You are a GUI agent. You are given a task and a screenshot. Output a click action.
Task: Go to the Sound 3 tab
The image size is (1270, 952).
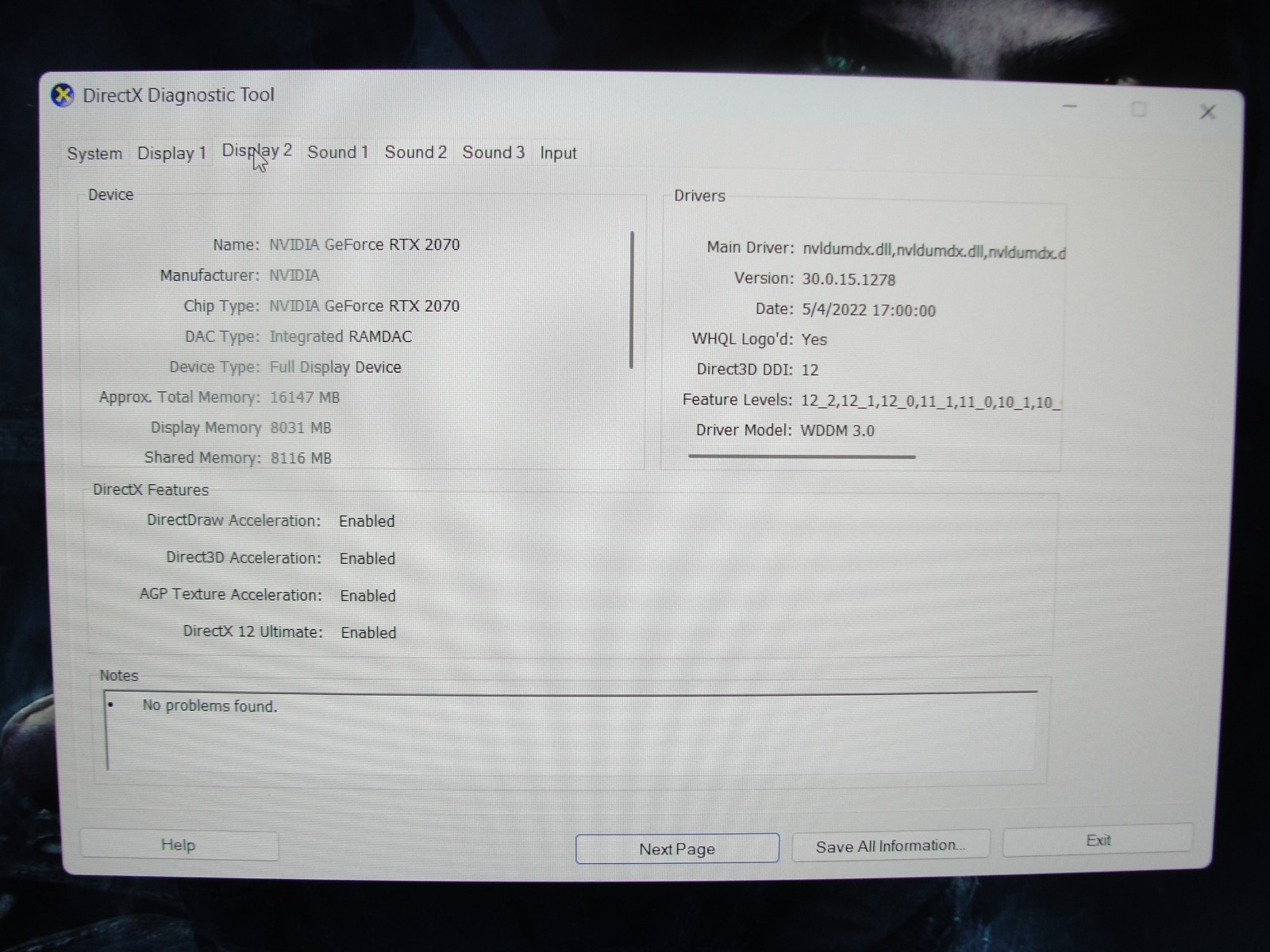pyautogui.click(x=493, y=152)
